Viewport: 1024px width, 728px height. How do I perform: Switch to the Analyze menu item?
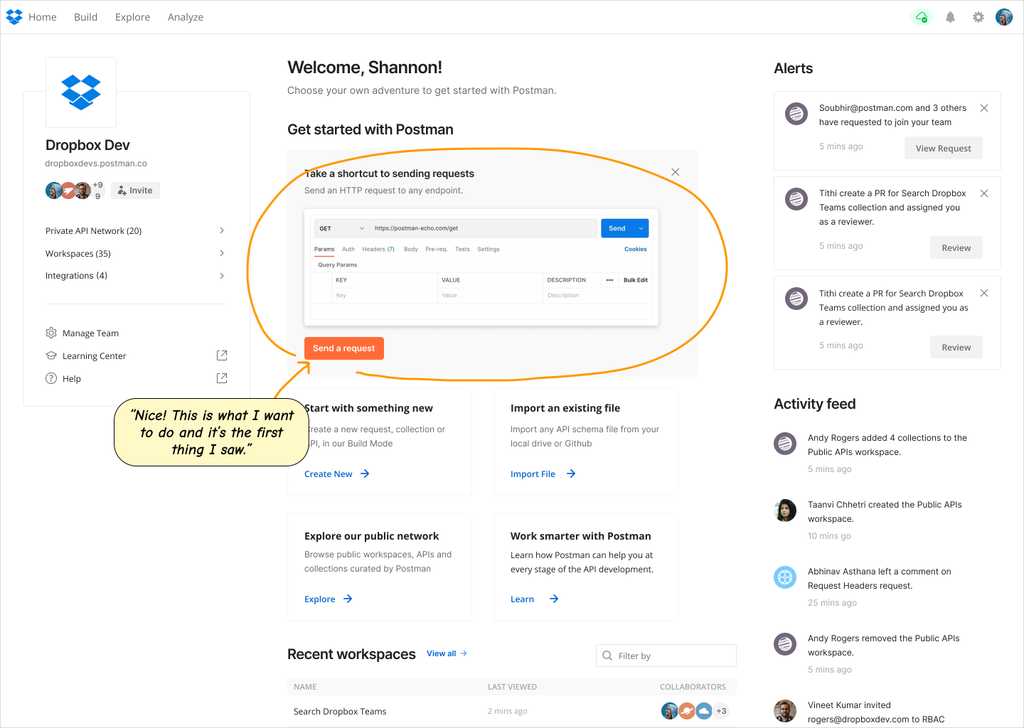tap(185, 17)
